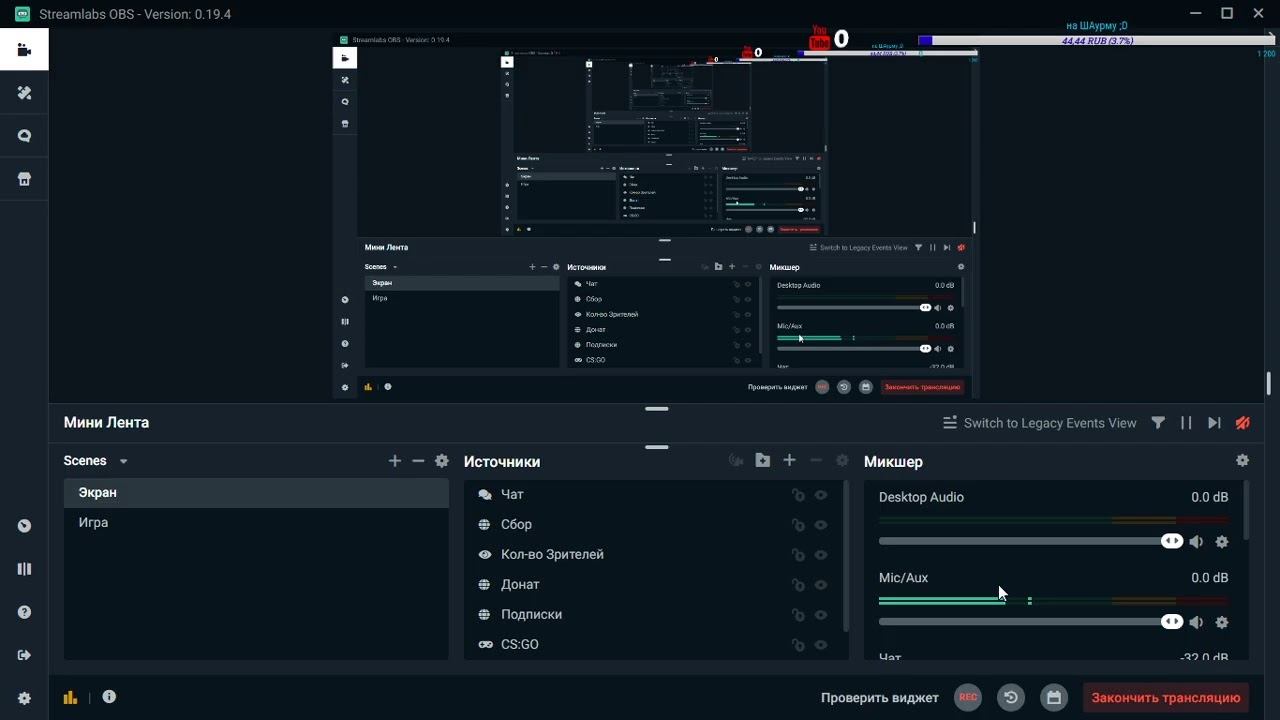This screenshot has width=1280, height=720.
Task: Start recording with the REC button
Action: click(x=967, y=697)
